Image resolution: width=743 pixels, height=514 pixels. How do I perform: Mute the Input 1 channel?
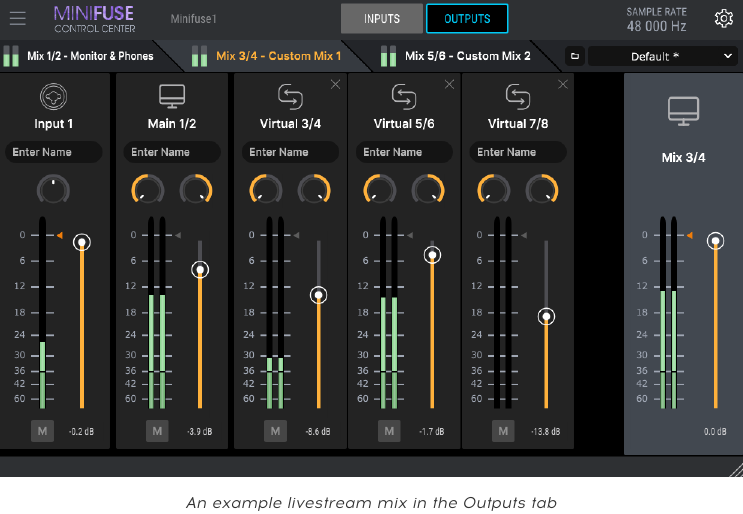click(42, 431)
